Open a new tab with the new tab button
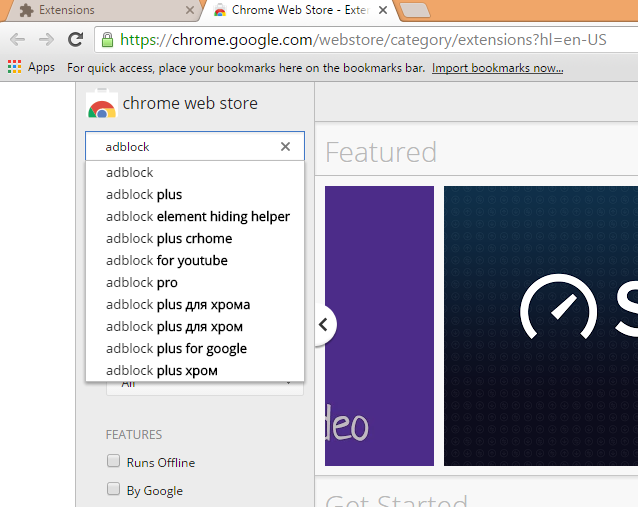Screen dimensions: 638x507 (414, 10)
